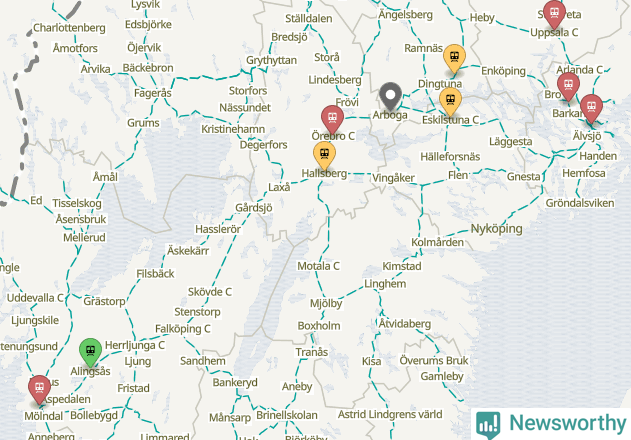
Task: Click the Kristinehamn station label
Action: [x=233, y=129]
